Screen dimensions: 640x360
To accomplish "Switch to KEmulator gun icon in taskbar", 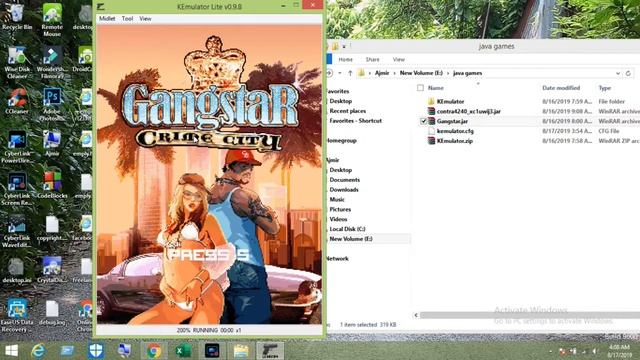I will tap(270, 351).
